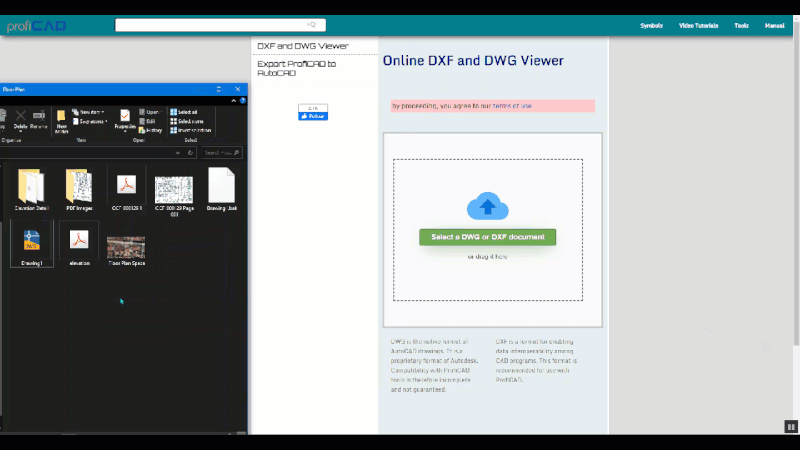Click the Properties icon in ribbon
Screen dimensions: 800x450
pyautogui.click(x=125, y=119)
